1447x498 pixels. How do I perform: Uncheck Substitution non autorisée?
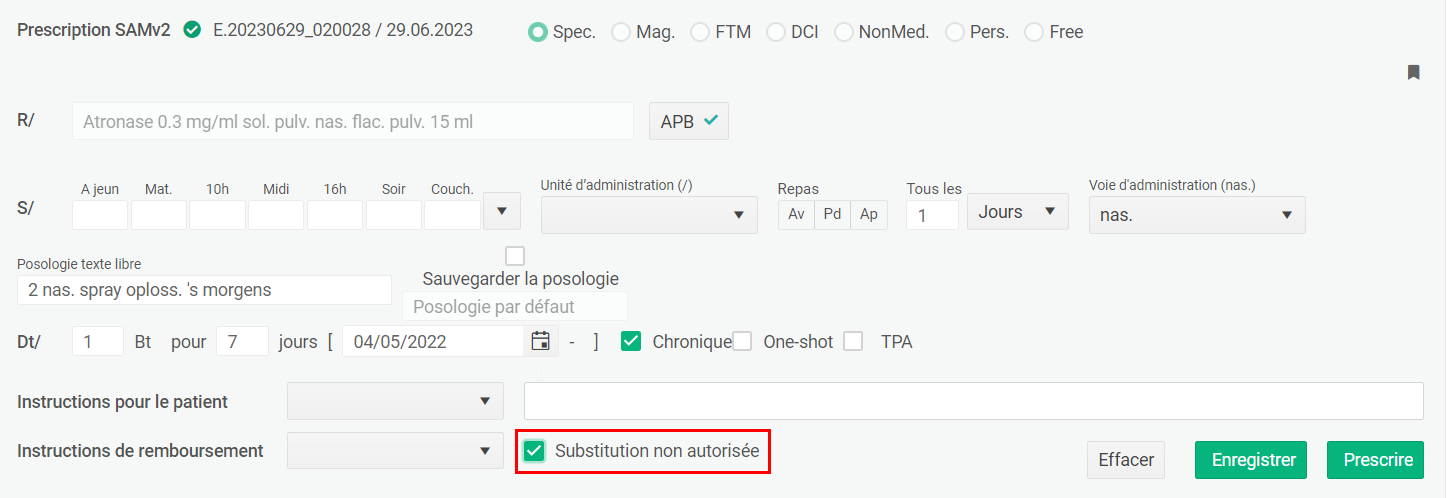[x=534, y=451]
